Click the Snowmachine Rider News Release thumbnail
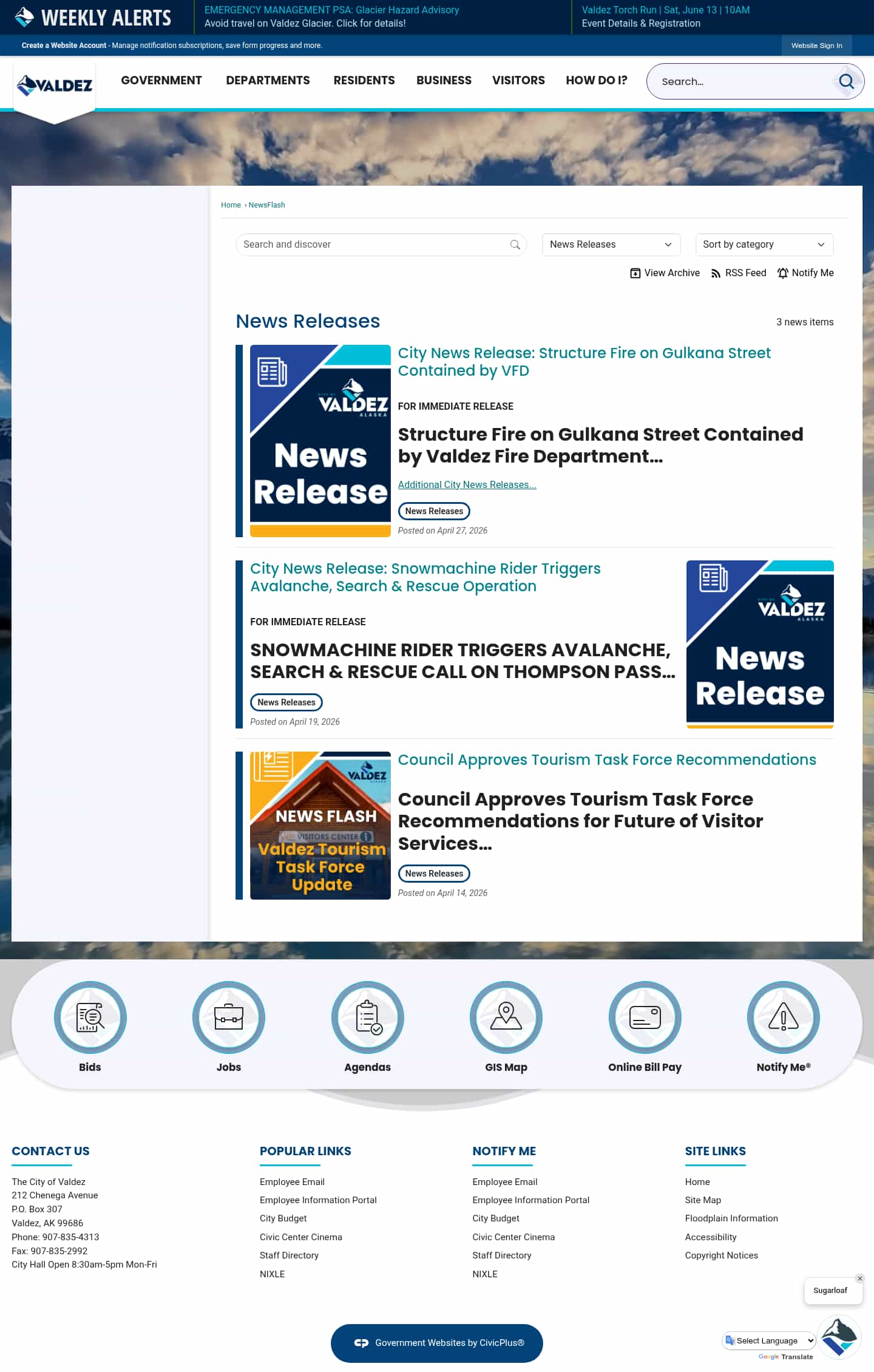This screenshot has width=874, height=1372. click(760, 644)
